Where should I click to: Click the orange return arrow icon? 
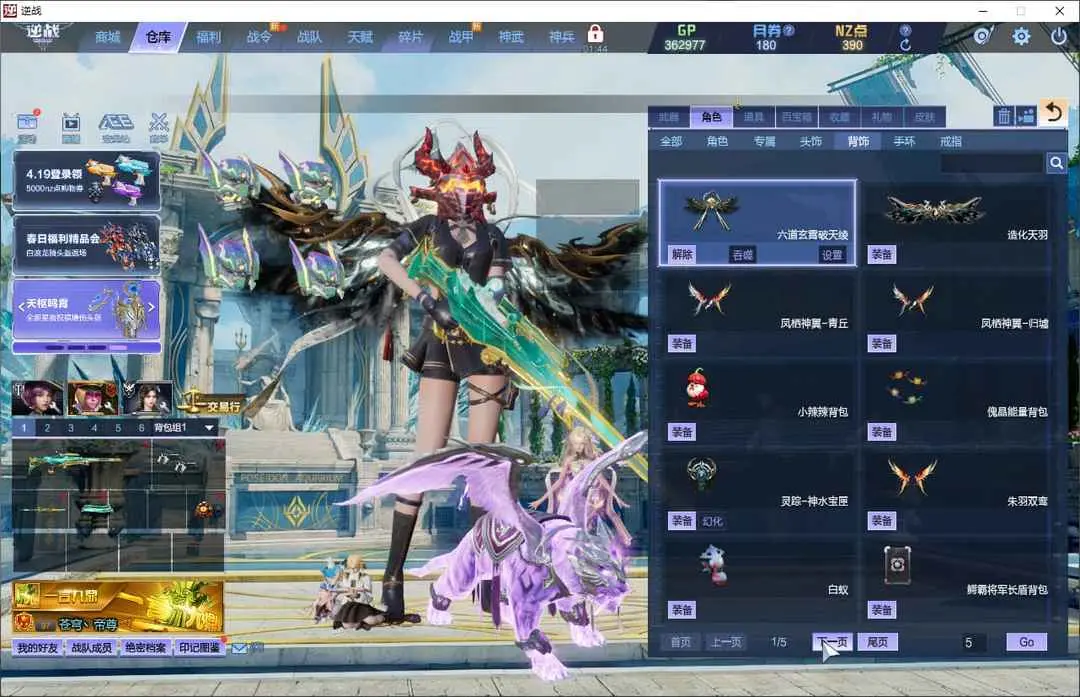pyautogui.click(x=1051, y=113)
